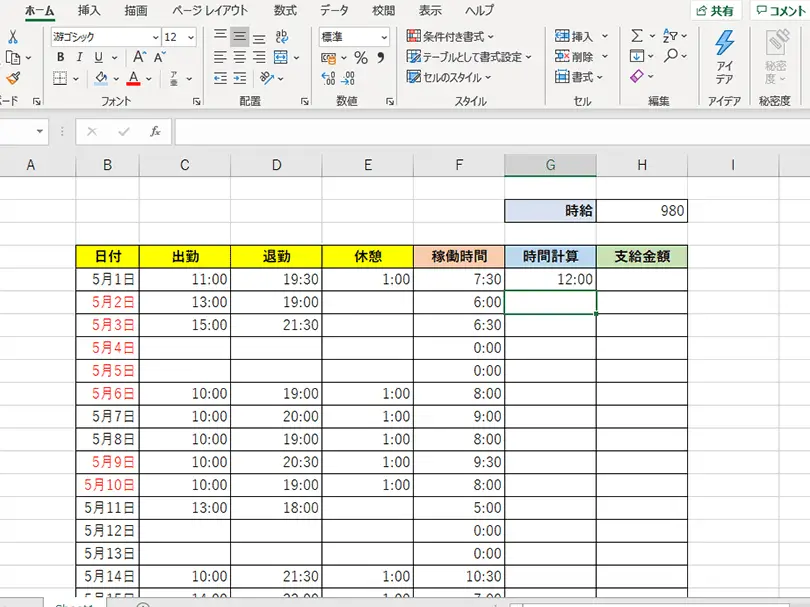Screen dimensions: 810x607
Task: Switch to the 挿入 ribbon tab
Action: tap(90, 10)
